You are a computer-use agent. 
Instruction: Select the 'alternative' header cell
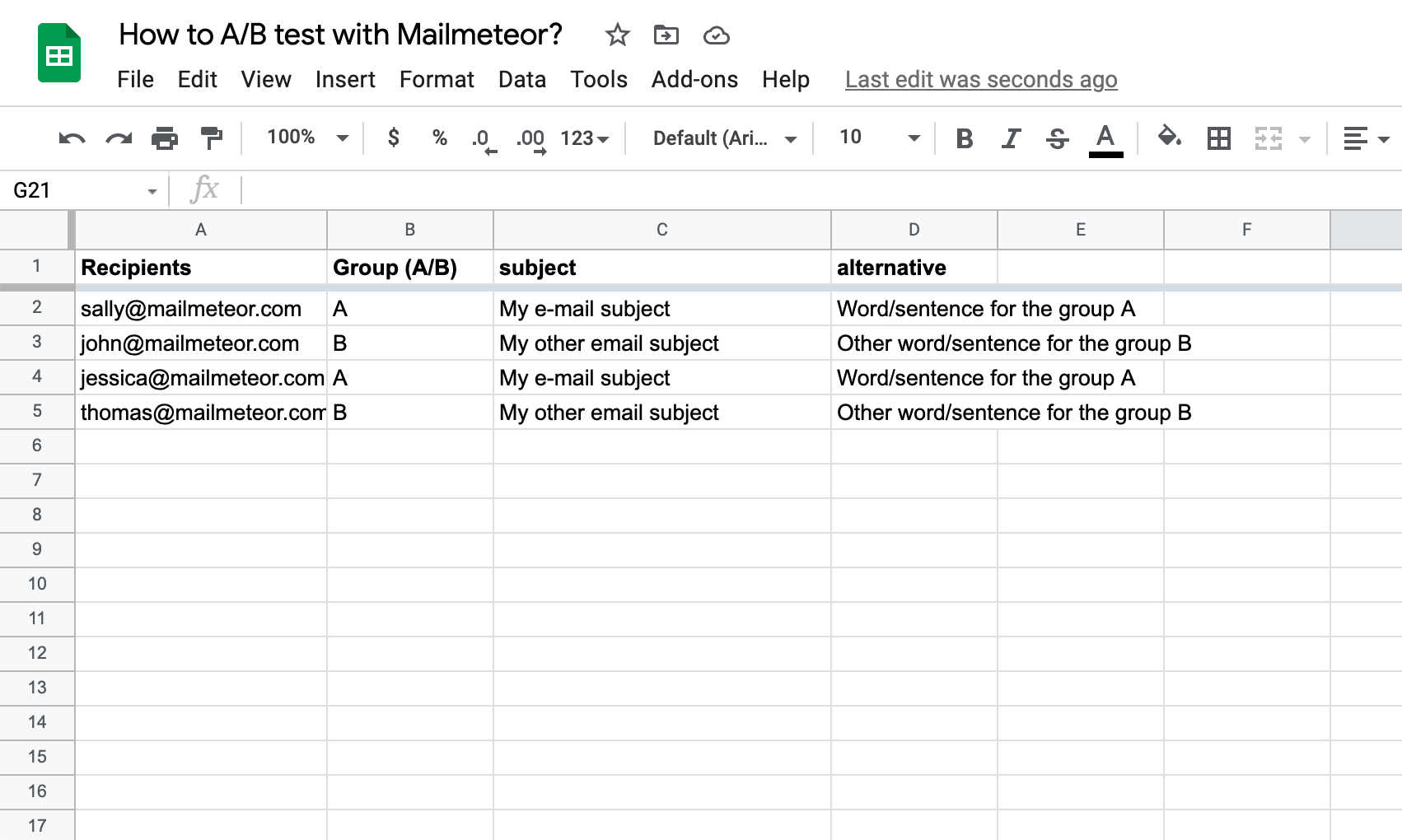pos(914,268)
